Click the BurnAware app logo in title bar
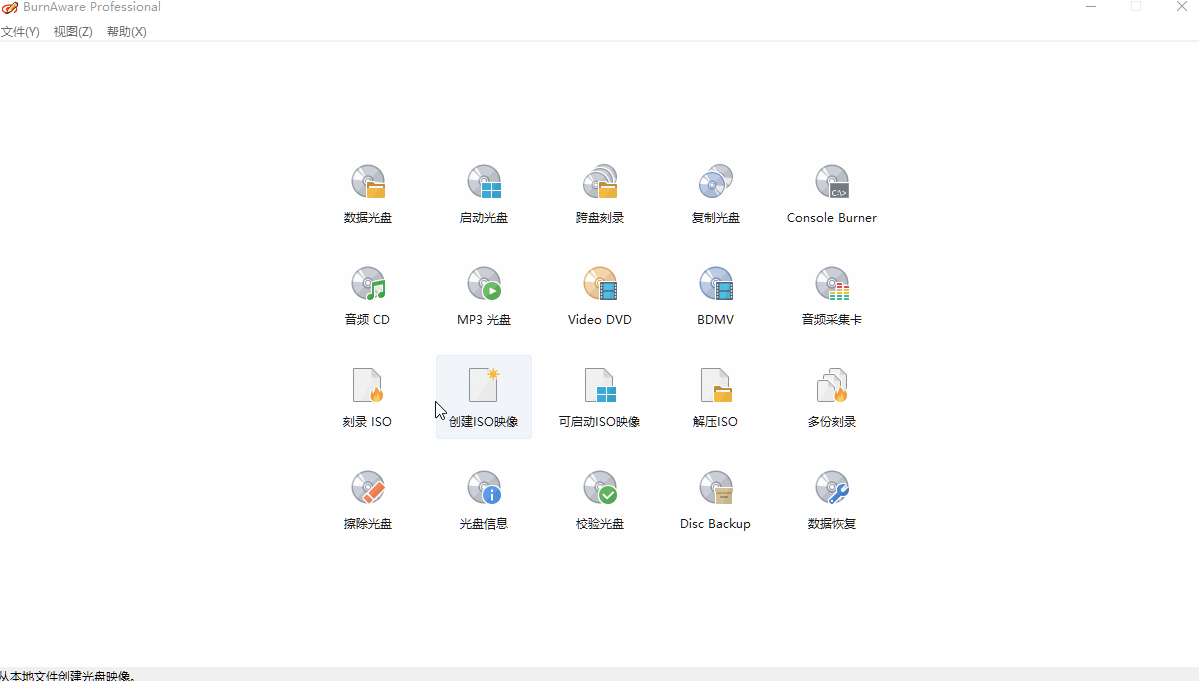Viewport: 1199px width, 681px height. click(10, 8)
